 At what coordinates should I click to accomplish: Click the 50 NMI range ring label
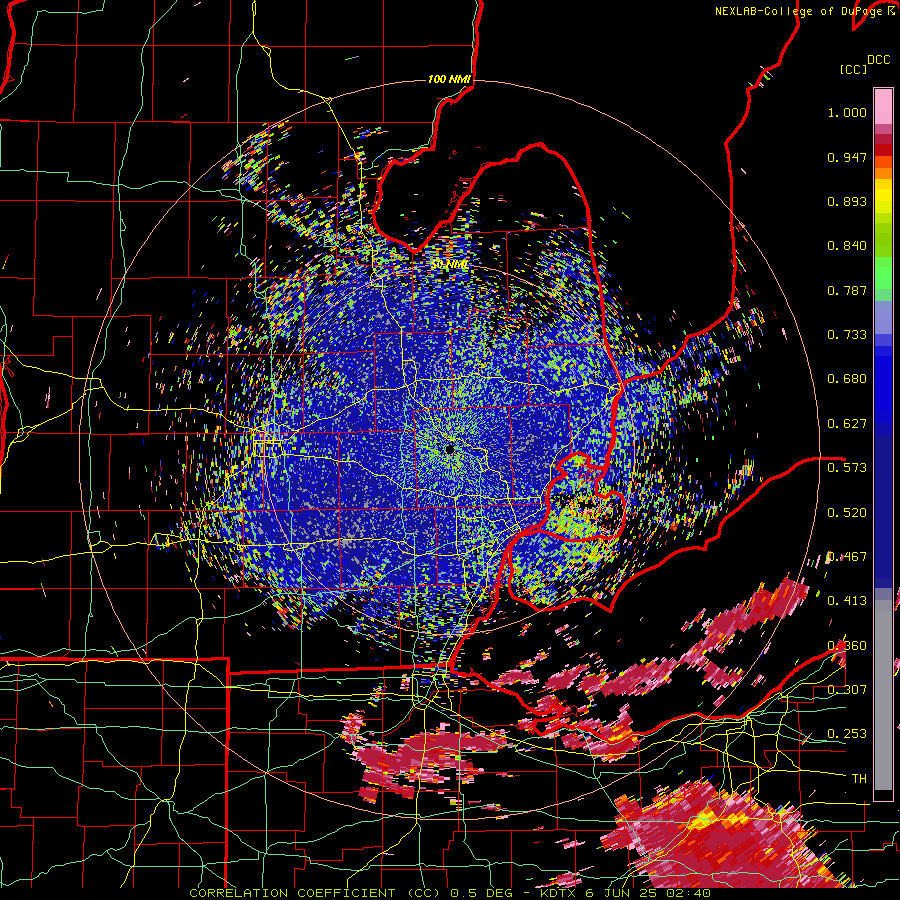coord(449,265)
